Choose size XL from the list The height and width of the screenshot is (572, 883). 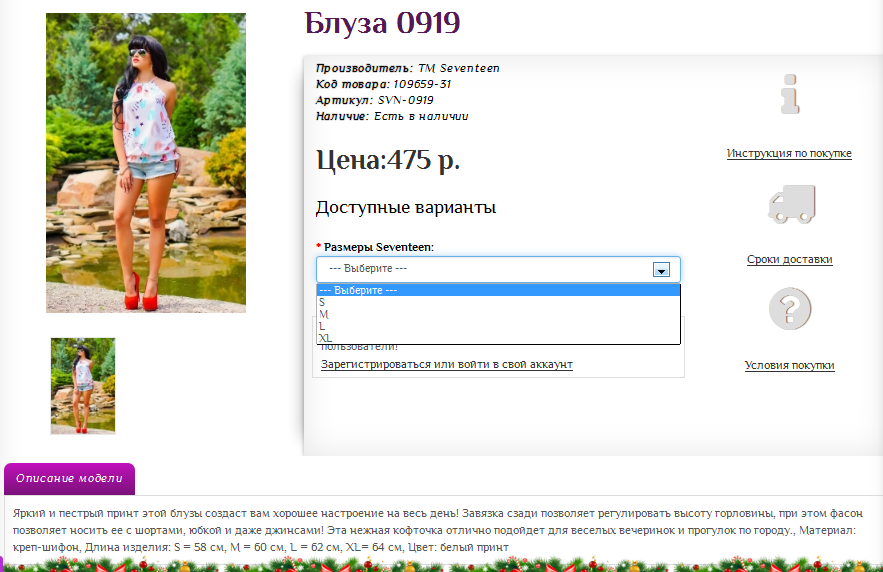click(x=498, y=338)
